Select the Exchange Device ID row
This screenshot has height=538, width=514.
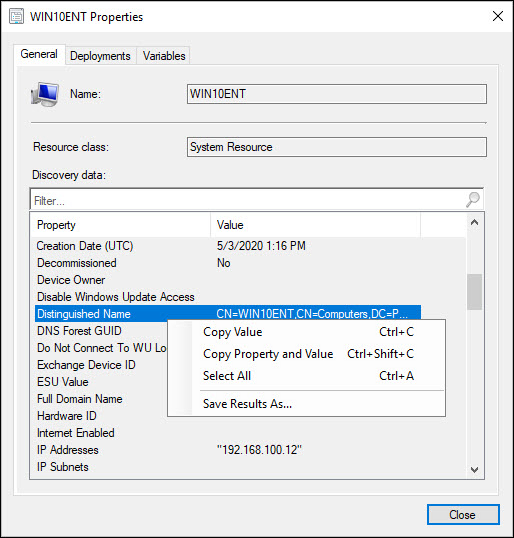(101, 365)
